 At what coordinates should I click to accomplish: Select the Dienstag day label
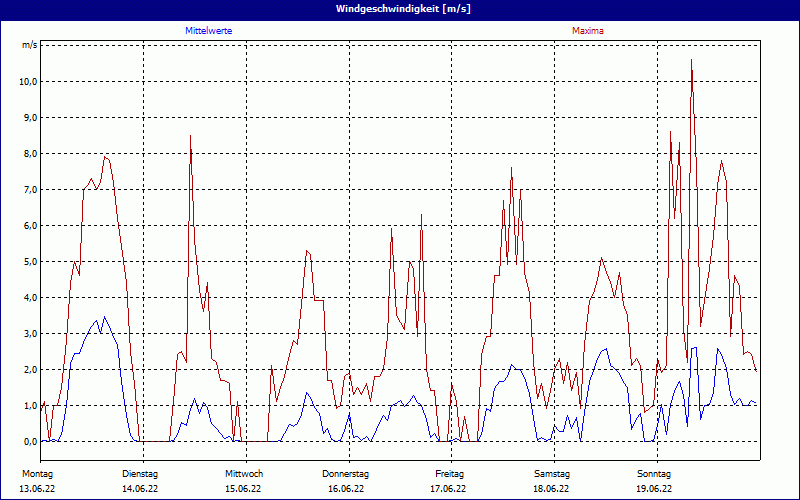coord(140,473)
